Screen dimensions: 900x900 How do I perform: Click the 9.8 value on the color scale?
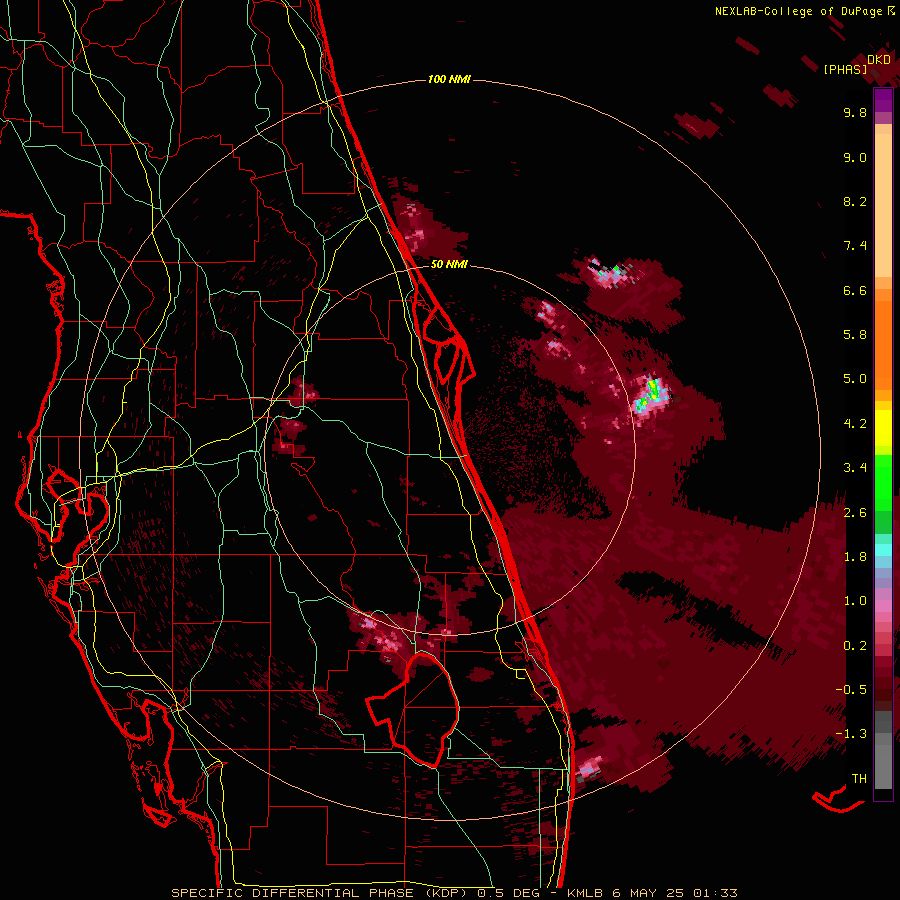[x=855, y=112]
